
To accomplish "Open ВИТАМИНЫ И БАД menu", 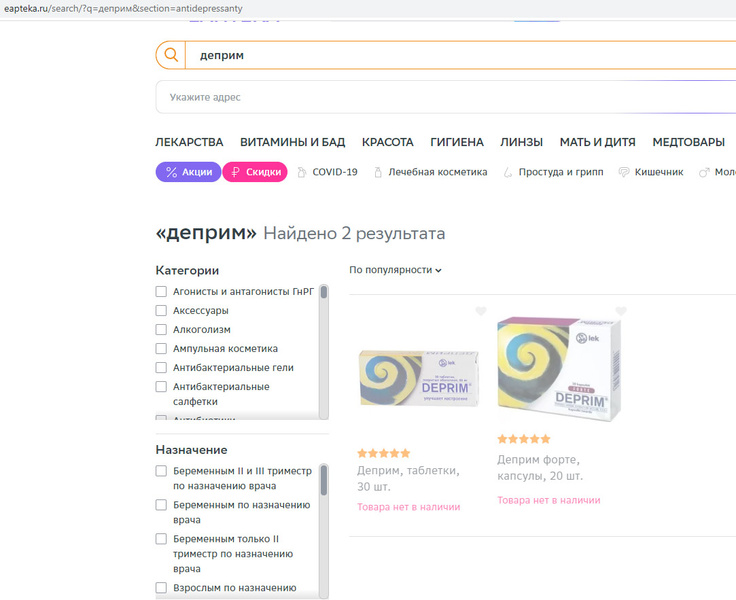I will 292,142.
